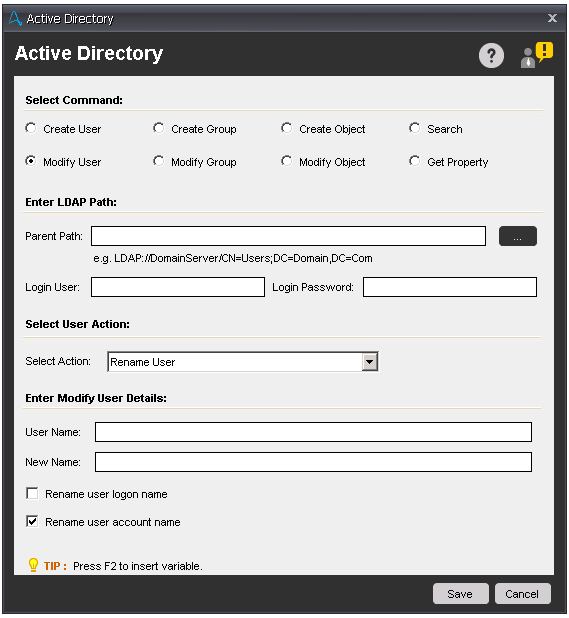The height and width of the screenshot is (618, 569).
Task: Select the Create User radio button
Action: pyautogui.click(x=31, y=128)
